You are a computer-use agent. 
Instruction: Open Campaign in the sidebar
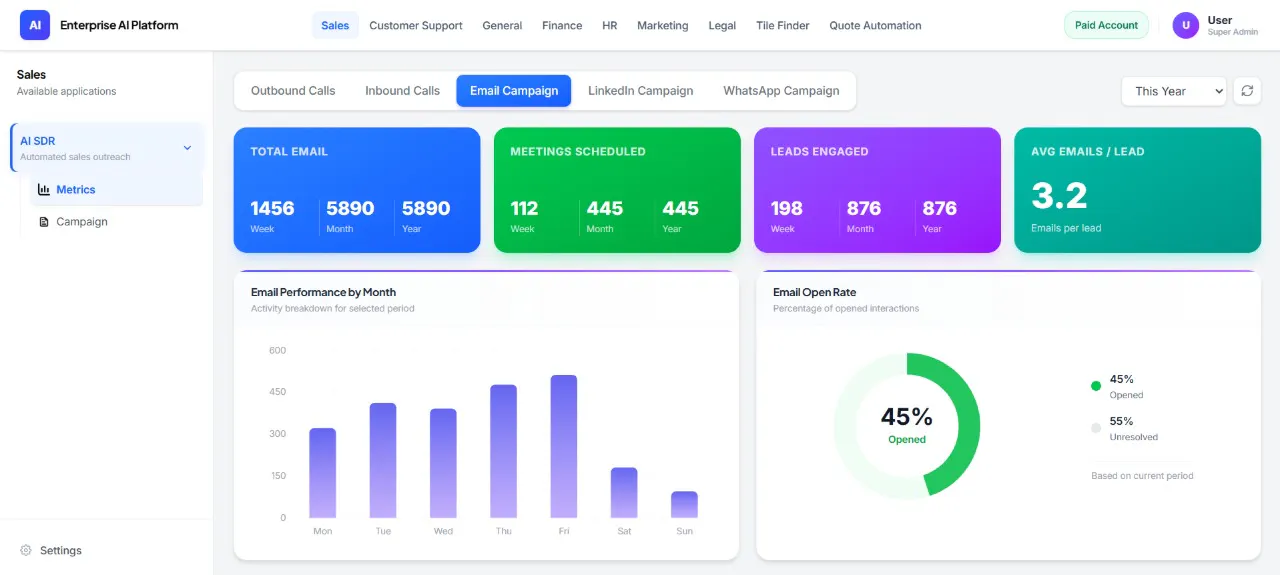[116, 222]
